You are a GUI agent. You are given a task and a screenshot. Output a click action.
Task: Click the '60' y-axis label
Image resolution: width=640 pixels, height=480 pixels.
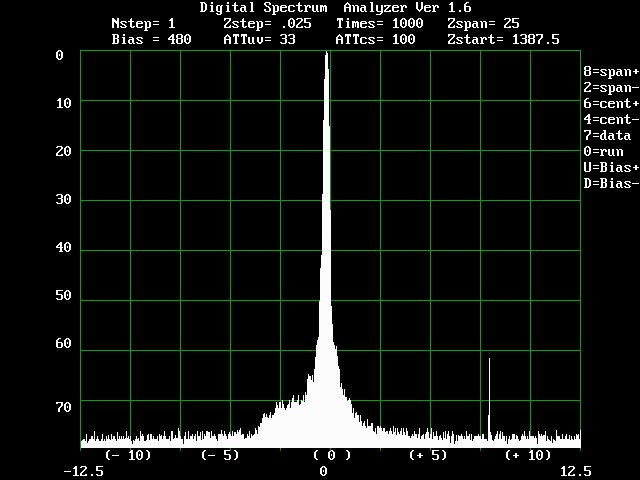pos(64,343)
